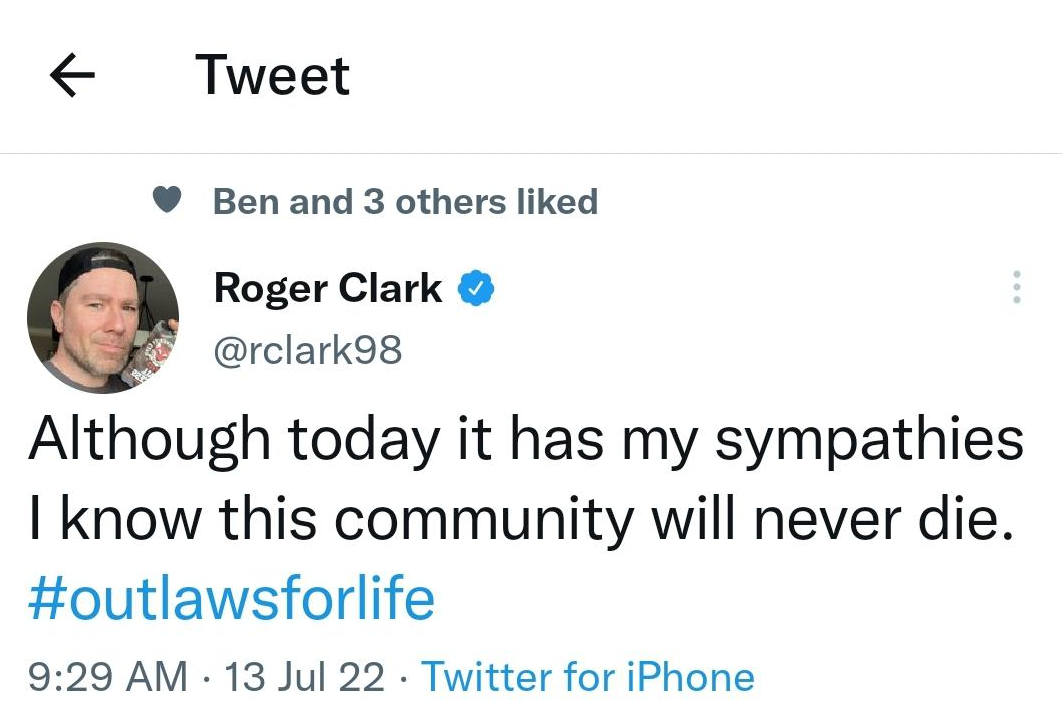Click '3 others liked' text
Image resolution: width=1062 pixels, height=716 pixels.
tap(480, 201)
